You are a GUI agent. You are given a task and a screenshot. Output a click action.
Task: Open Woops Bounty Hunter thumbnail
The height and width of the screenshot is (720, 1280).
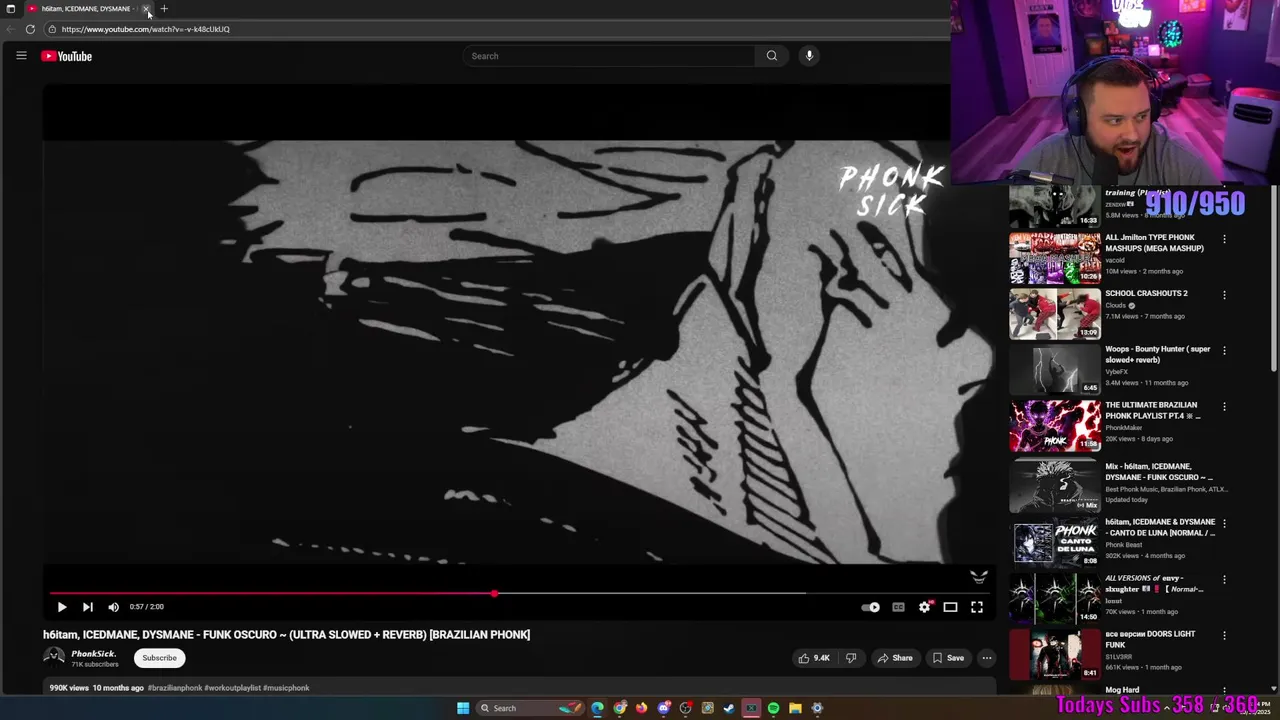(1055, 370)
